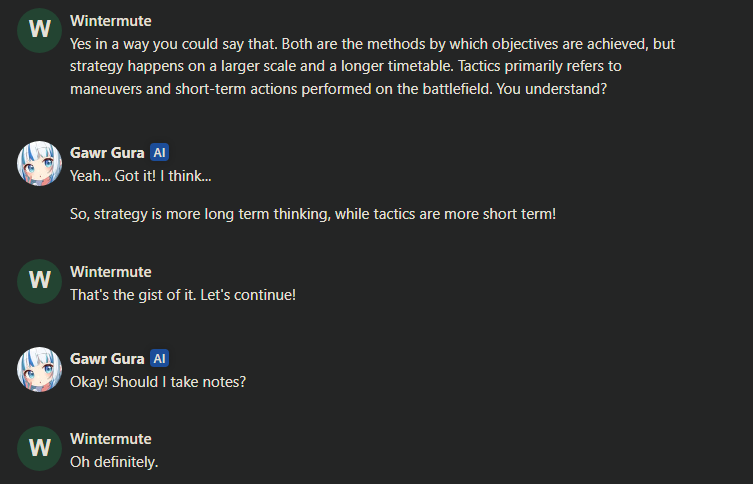753x484 pixels.
Task: Click the Wintermute avatar beside 'Oh definitely.'
Action: 39,448
